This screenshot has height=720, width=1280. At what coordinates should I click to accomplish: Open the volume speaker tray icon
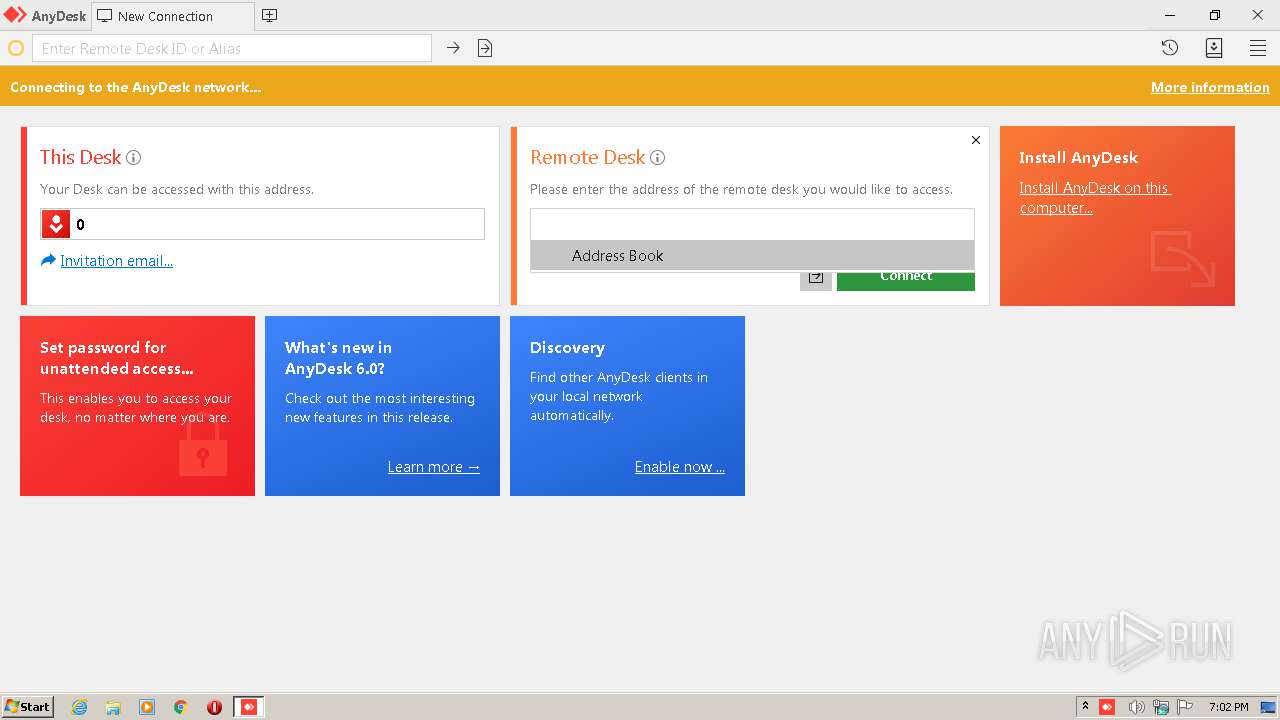pyautogui.click(x=1136, y=707)
